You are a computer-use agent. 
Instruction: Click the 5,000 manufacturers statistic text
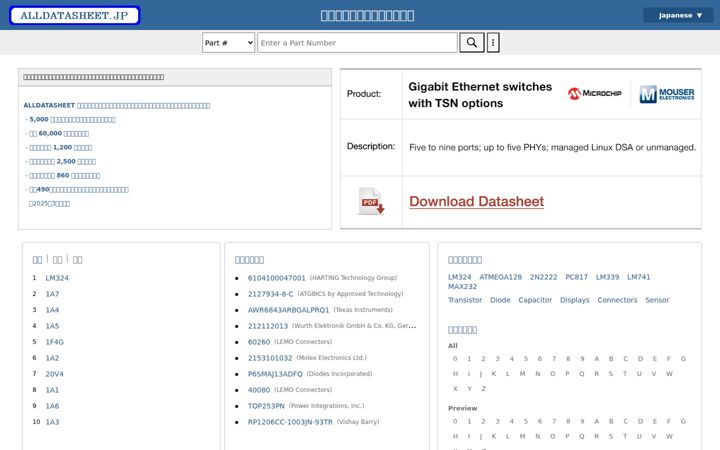[x=72, y=119]
